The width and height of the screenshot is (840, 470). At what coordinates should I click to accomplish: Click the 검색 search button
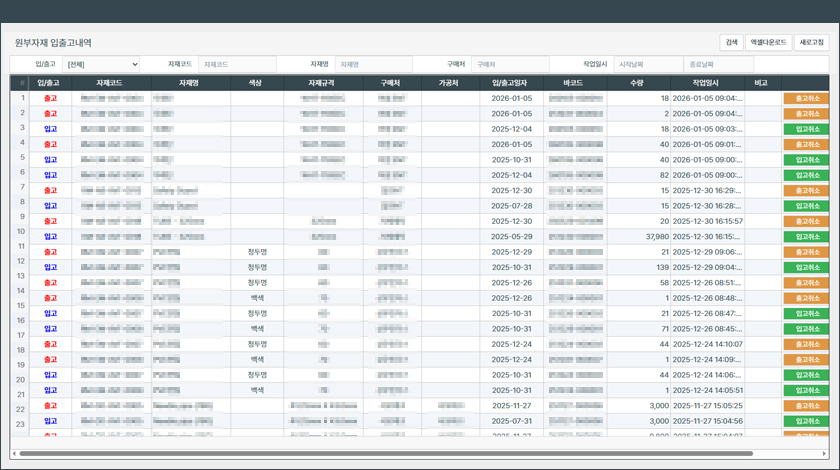pyautogui.click(x=731, y=43)
